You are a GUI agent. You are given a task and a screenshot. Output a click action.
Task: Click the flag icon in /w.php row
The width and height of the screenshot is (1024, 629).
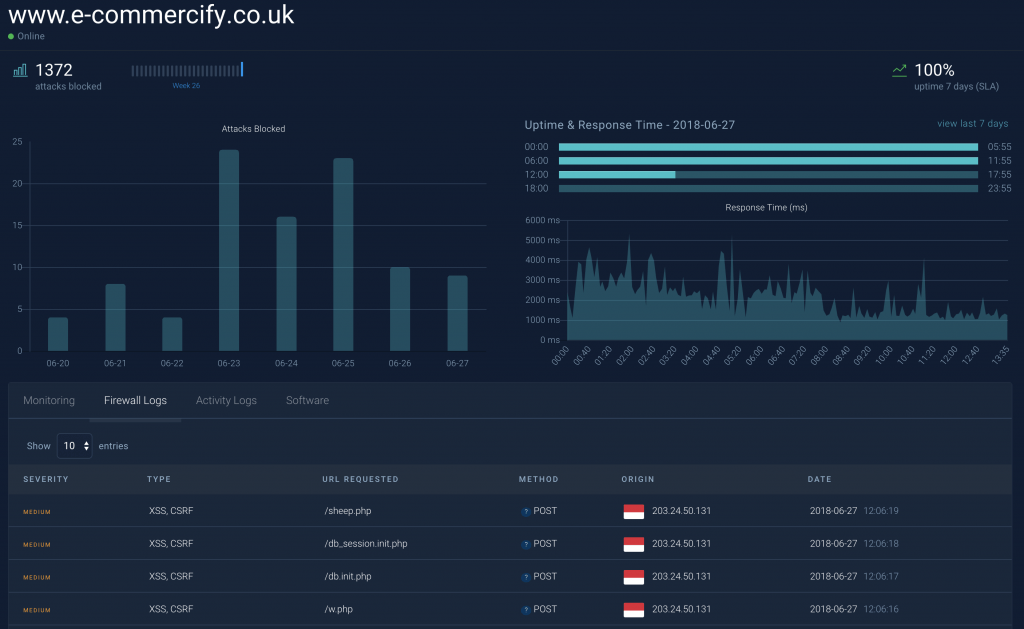click(x=633, y=609)
